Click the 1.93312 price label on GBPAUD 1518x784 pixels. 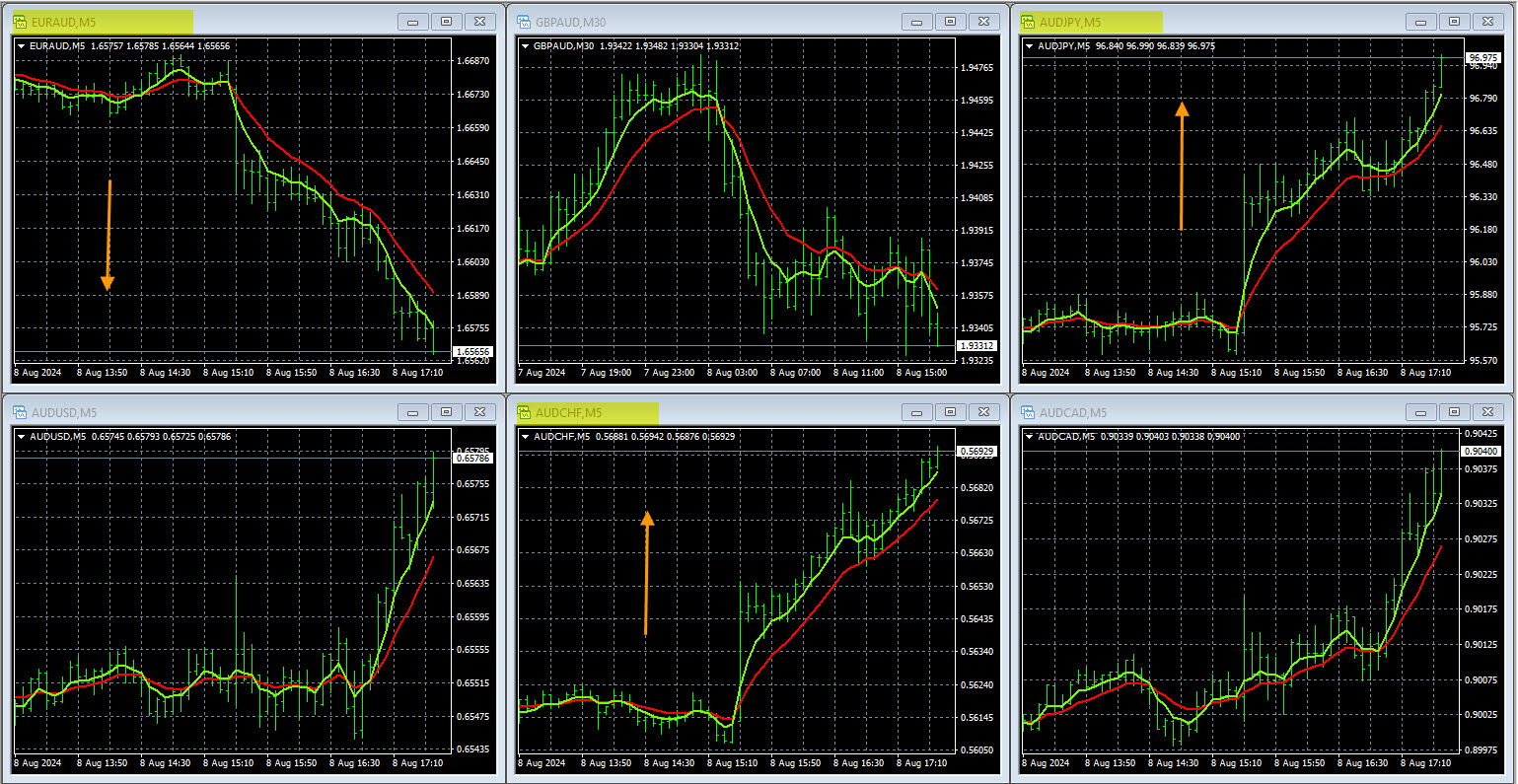(977, 345)
